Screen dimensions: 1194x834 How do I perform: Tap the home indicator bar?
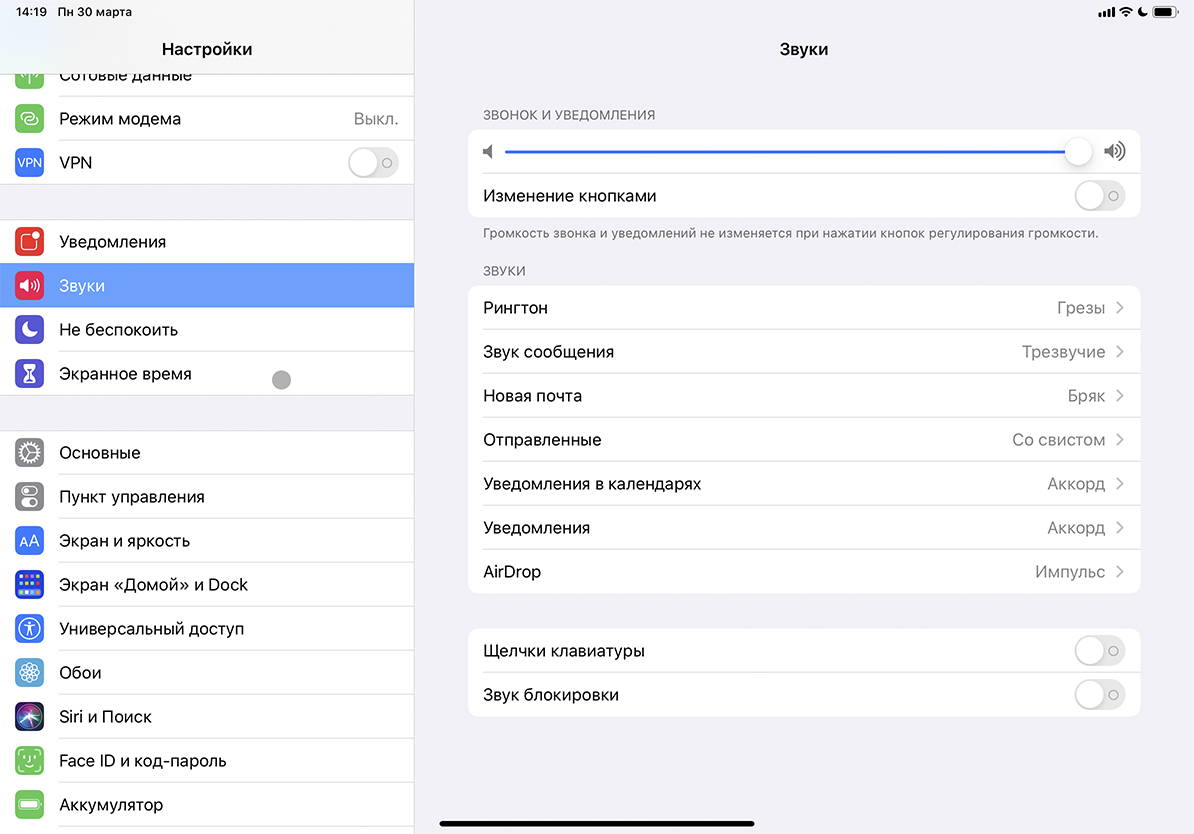(x=597, y=823)
